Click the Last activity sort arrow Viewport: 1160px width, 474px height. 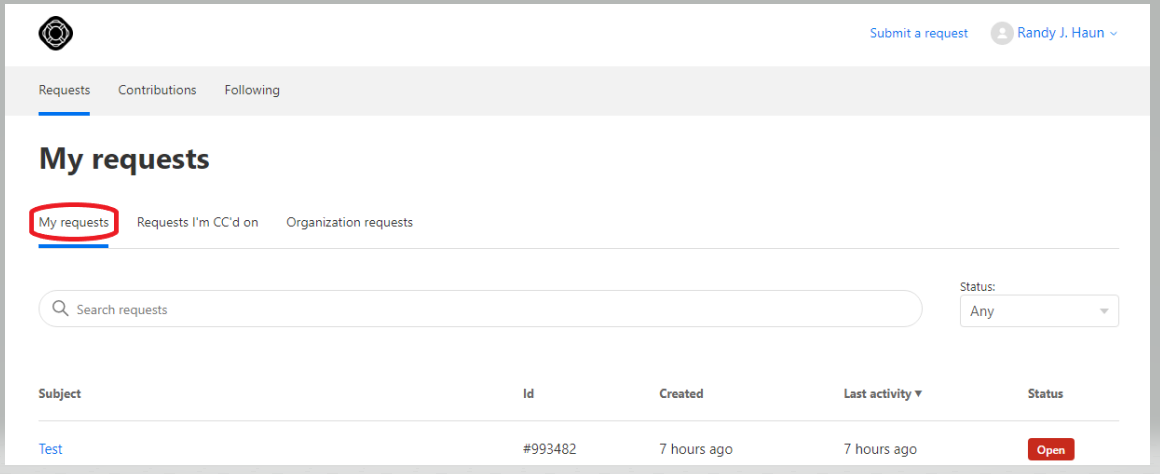pos(918,393)
